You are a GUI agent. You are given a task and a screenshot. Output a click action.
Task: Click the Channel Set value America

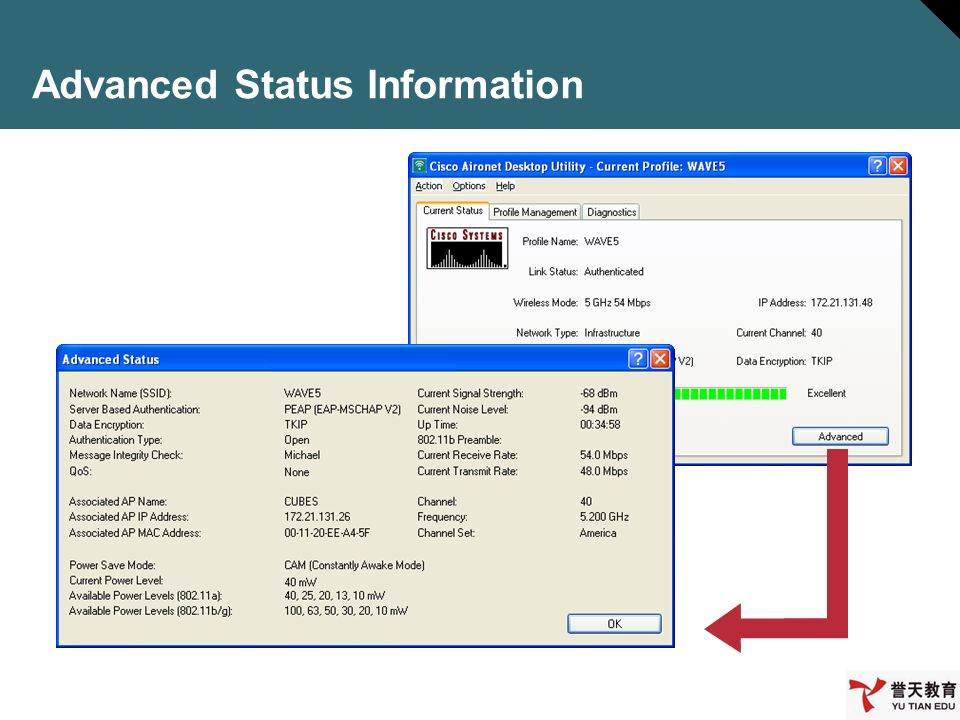pos(598,533)
